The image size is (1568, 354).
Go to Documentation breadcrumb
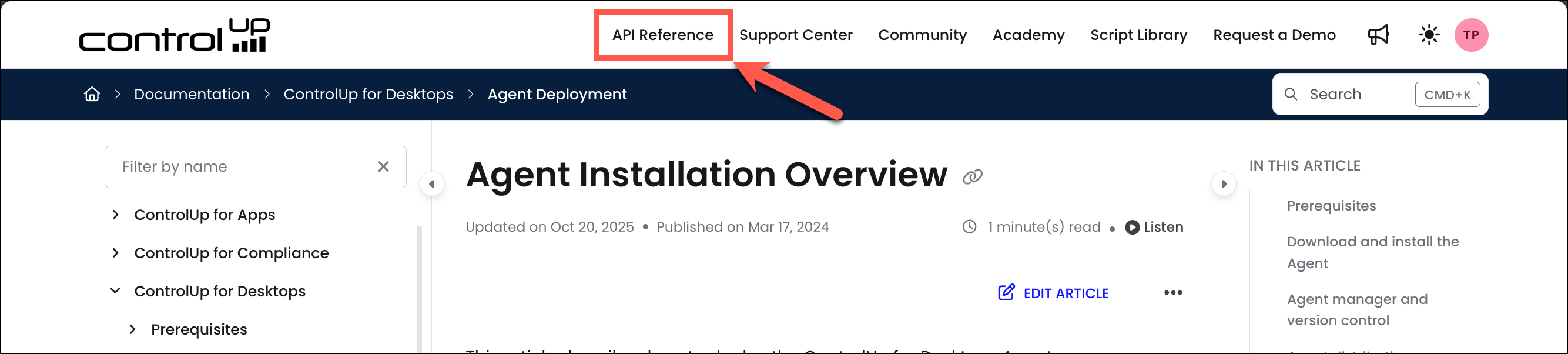(192, 95)
